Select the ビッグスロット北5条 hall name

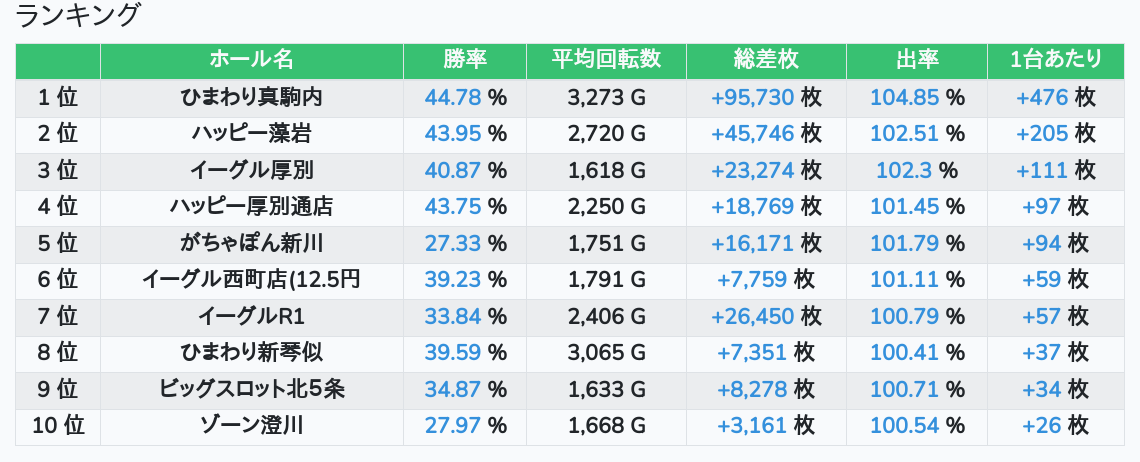tap(251, 389)
